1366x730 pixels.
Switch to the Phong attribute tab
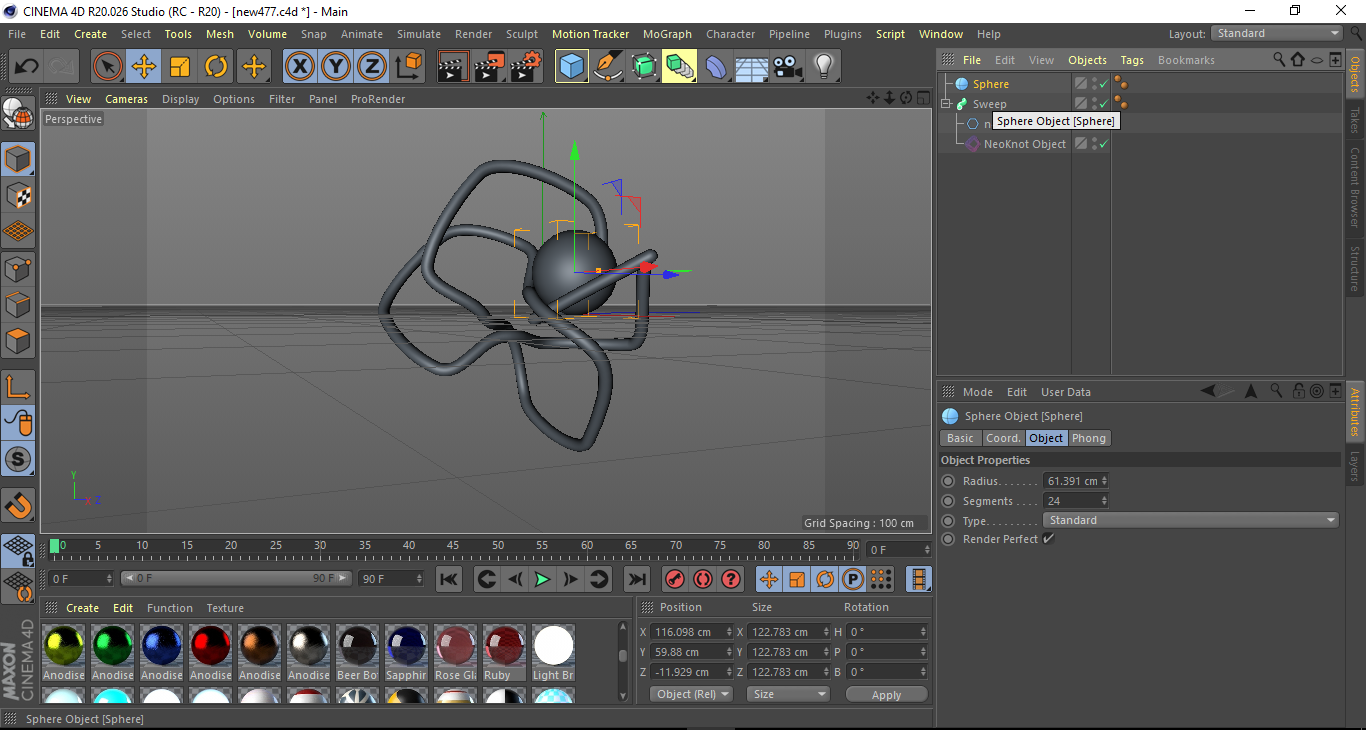(1089, 438)
